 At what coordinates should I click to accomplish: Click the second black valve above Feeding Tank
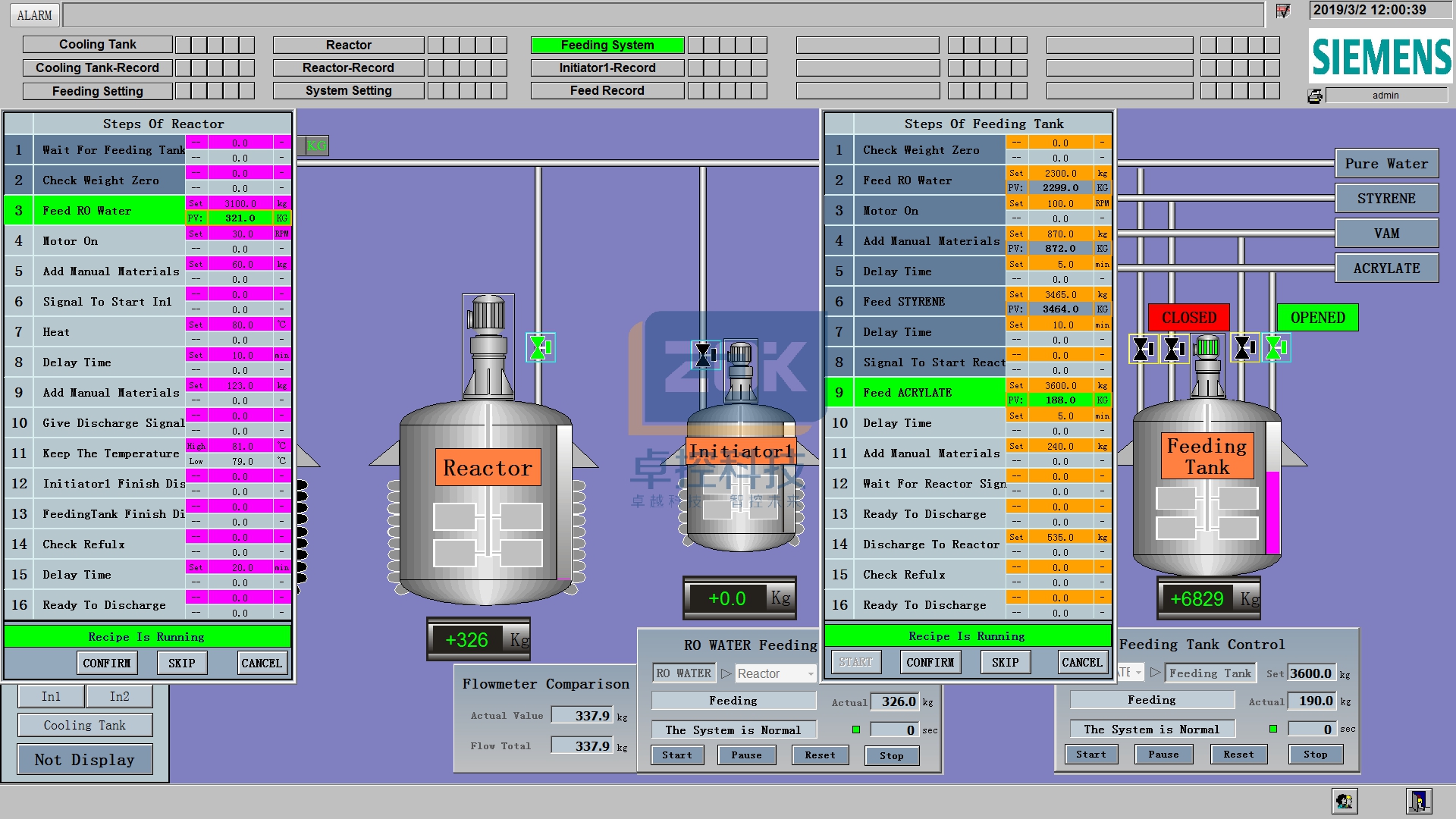click(1174, 349)
